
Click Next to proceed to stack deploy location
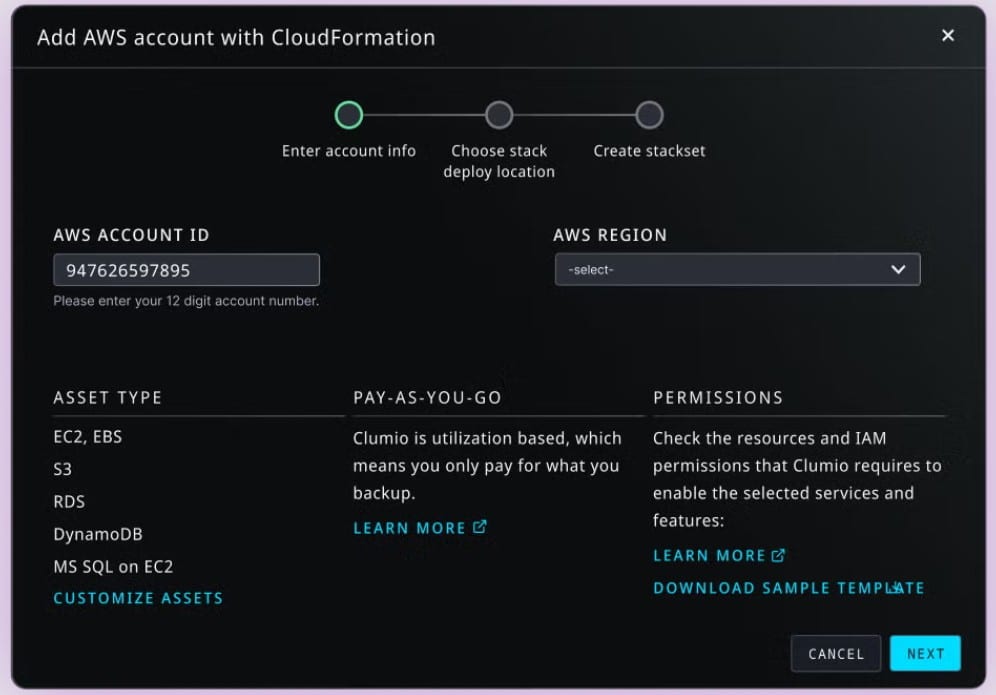(924, 653)
